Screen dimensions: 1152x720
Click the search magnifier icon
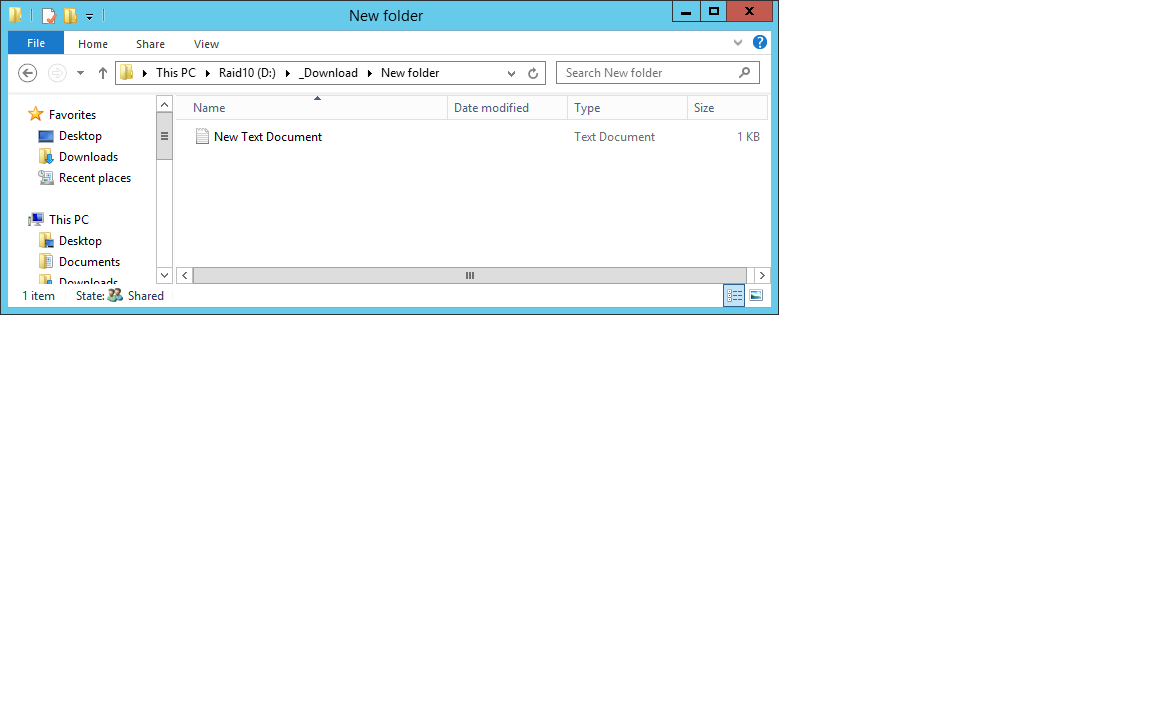[745, 73]
